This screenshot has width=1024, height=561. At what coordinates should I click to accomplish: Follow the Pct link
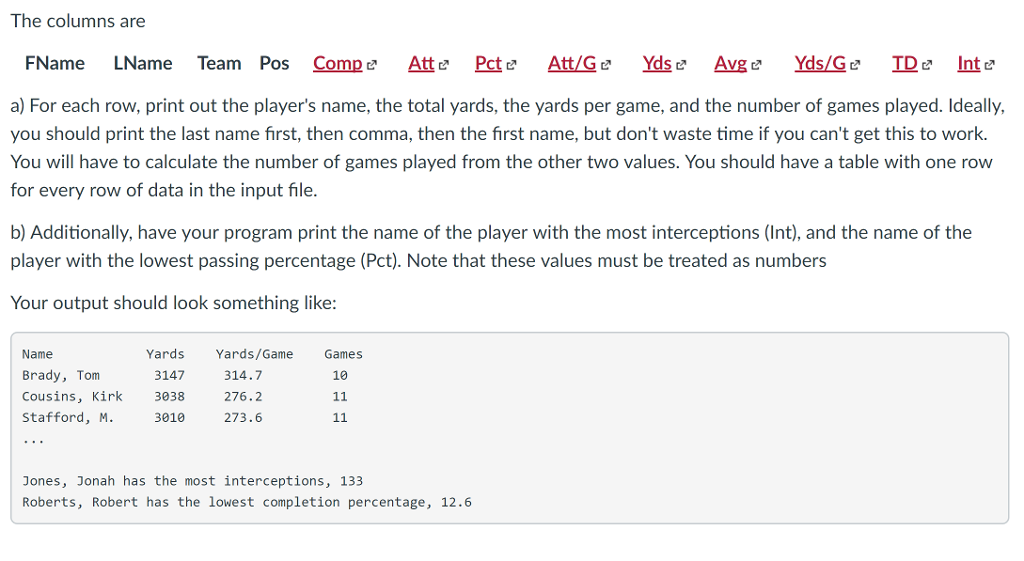(488, 63)
